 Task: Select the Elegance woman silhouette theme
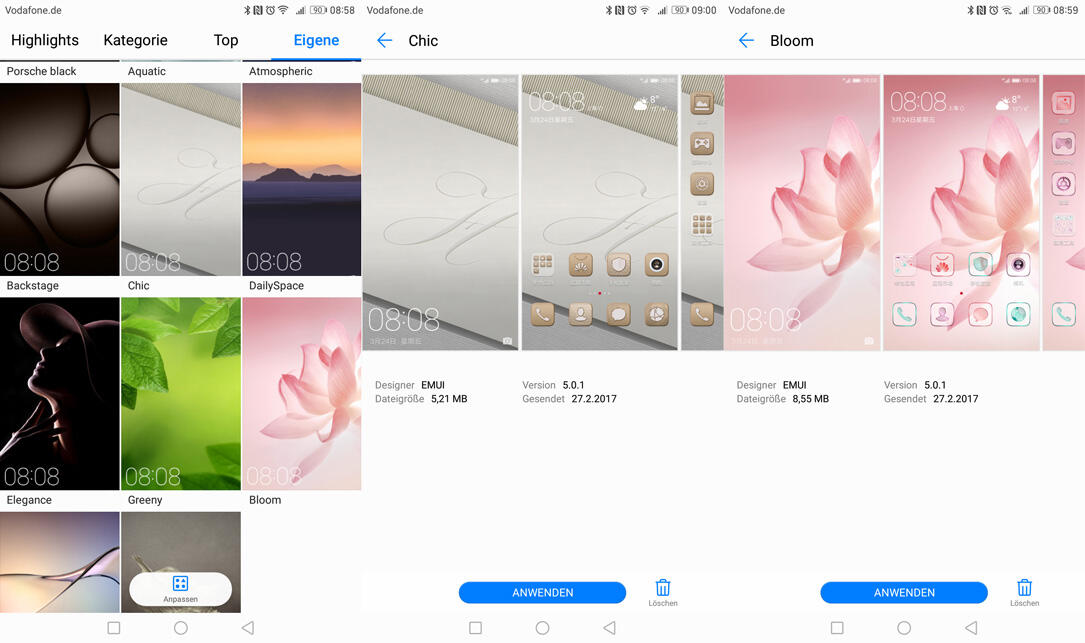(60, 393)
